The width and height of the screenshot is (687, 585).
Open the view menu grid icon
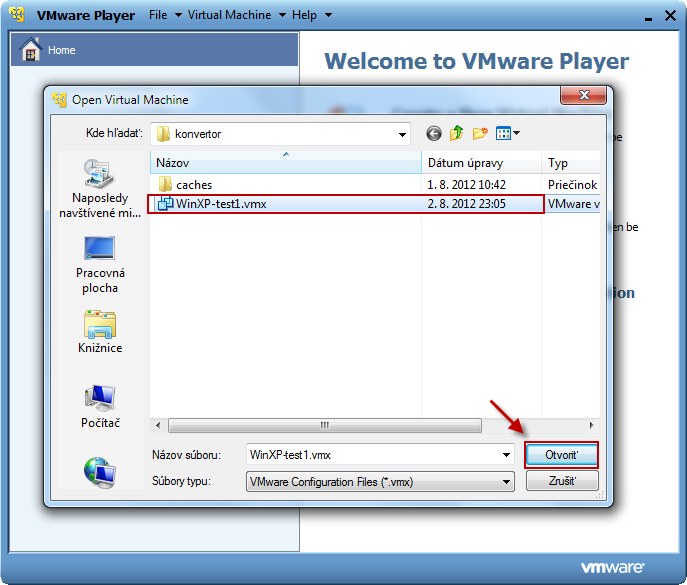point(503,133)
